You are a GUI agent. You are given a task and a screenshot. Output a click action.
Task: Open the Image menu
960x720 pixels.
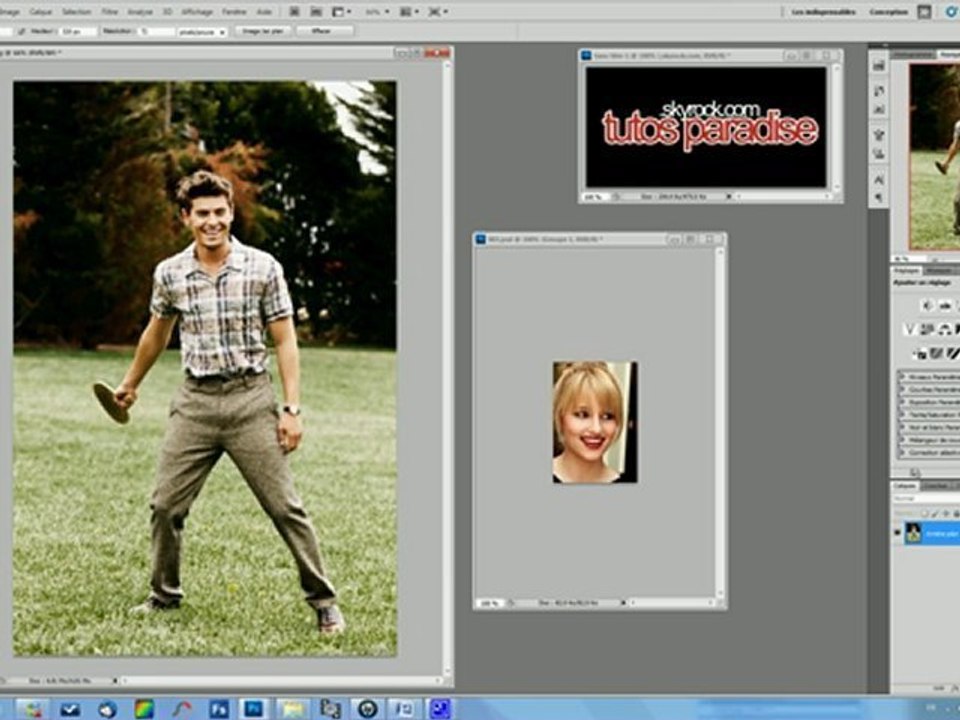9,12
